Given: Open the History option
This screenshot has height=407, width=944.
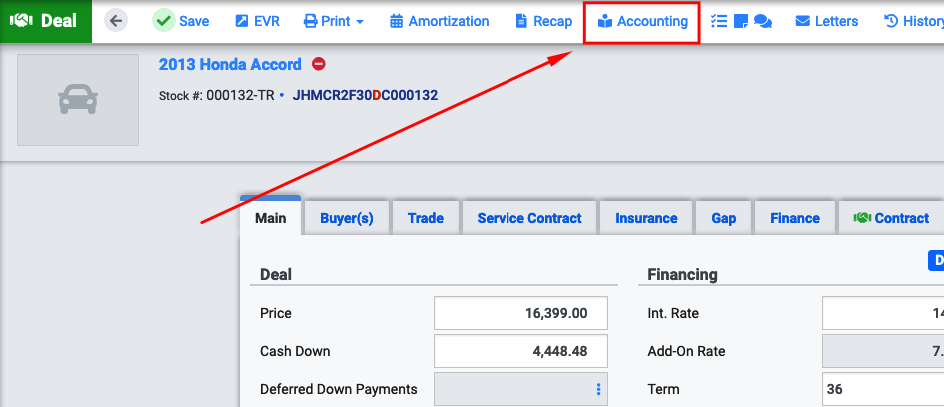Looking at the screenshot, I should coord(913,21).
